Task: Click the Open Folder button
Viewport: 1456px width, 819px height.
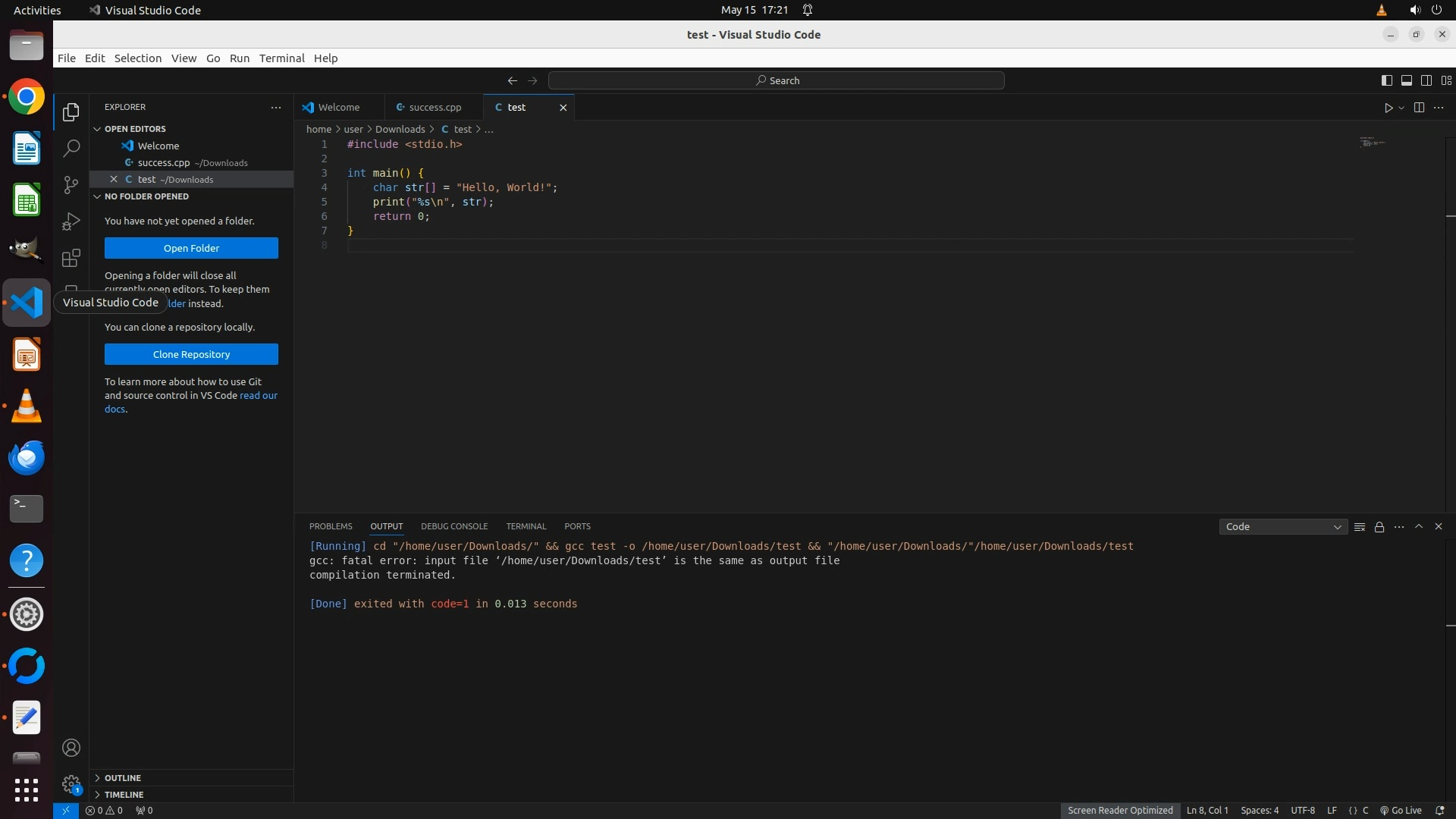Action: pyautogui.click(x=191, y=248)
